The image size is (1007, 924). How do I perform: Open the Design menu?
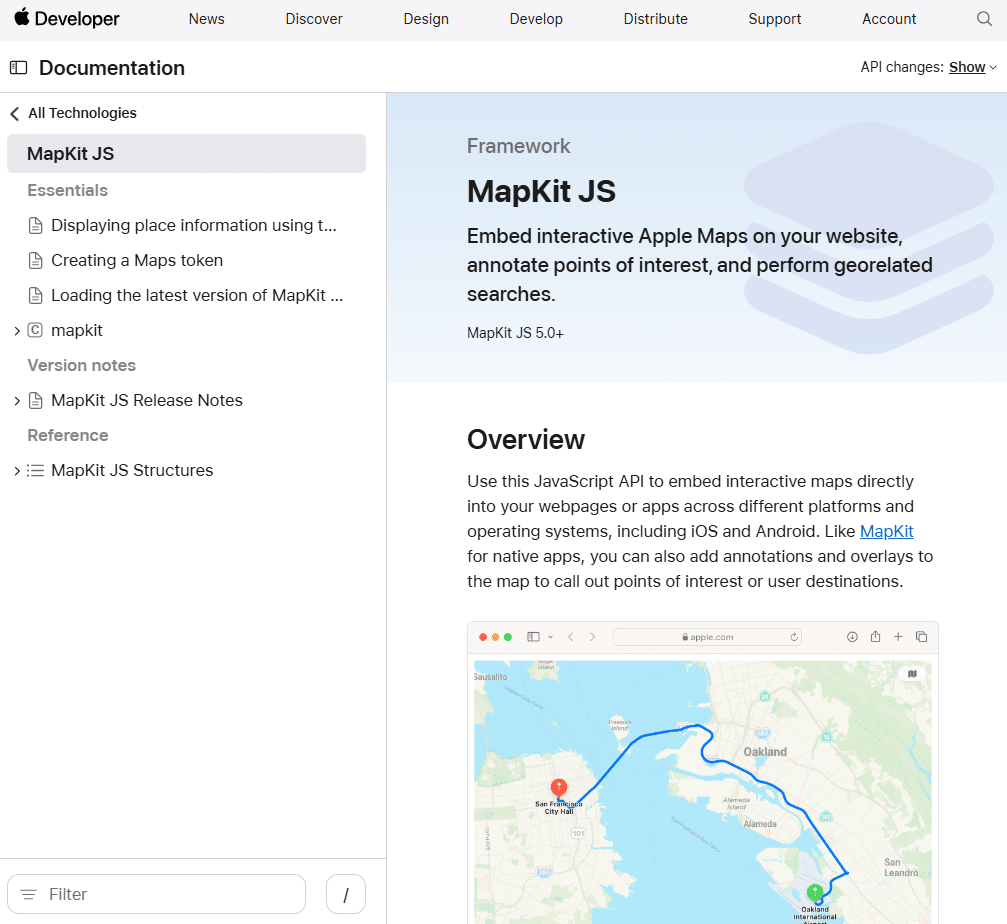click(426, 19)
